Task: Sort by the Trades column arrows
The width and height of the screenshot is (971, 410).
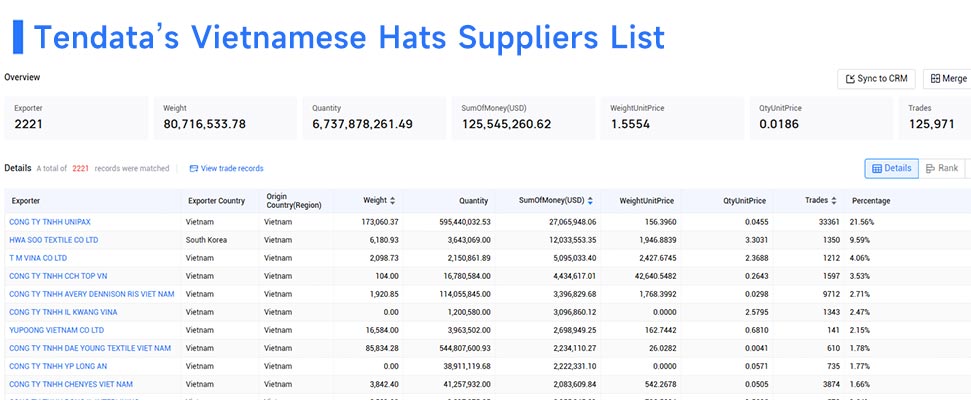Action: coord(834,201)
